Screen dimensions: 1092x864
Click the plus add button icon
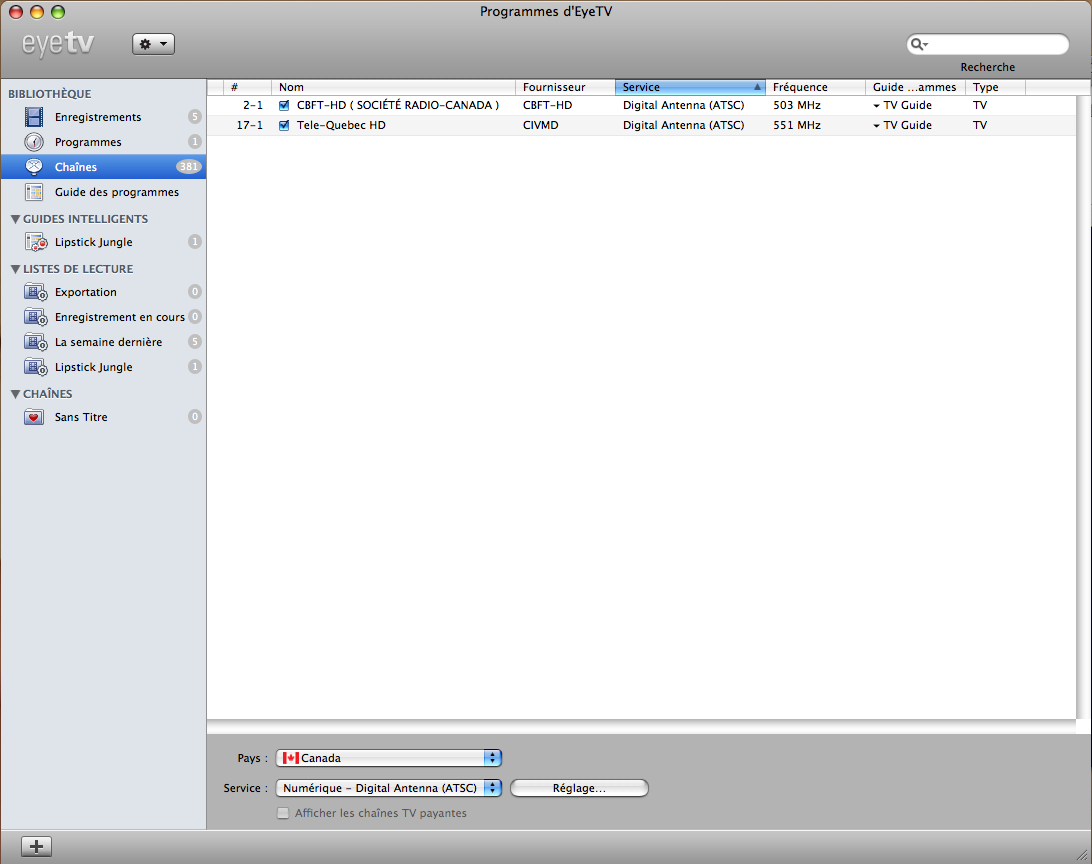pos(36,847)
